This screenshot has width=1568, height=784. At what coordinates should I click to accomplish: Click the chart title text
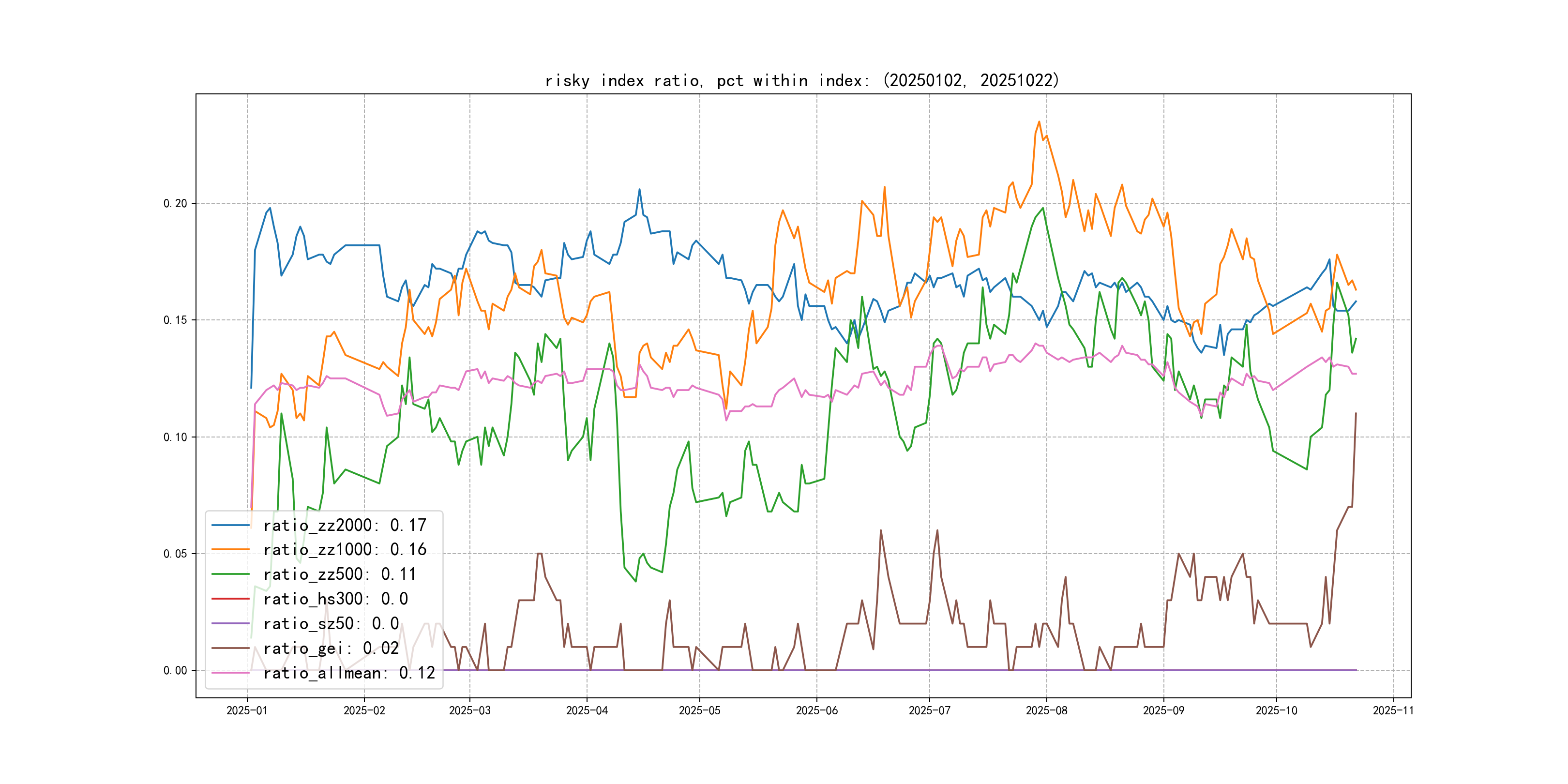[802, 81]
